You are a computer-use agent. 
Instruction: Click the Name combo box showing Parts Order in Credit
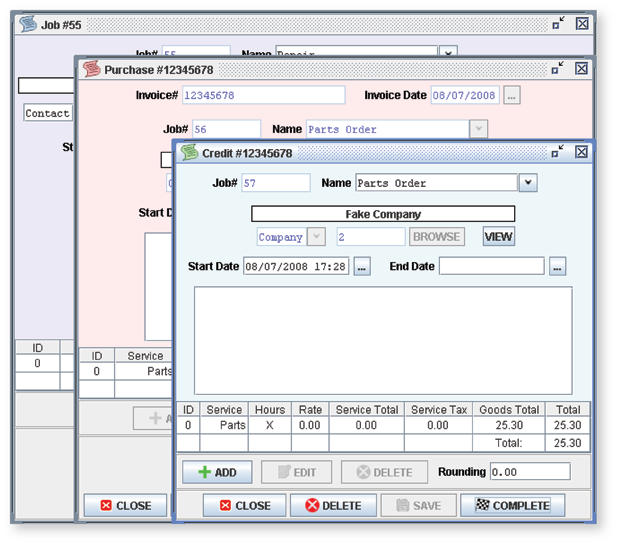pyautogui.click(x=436, y=183)
